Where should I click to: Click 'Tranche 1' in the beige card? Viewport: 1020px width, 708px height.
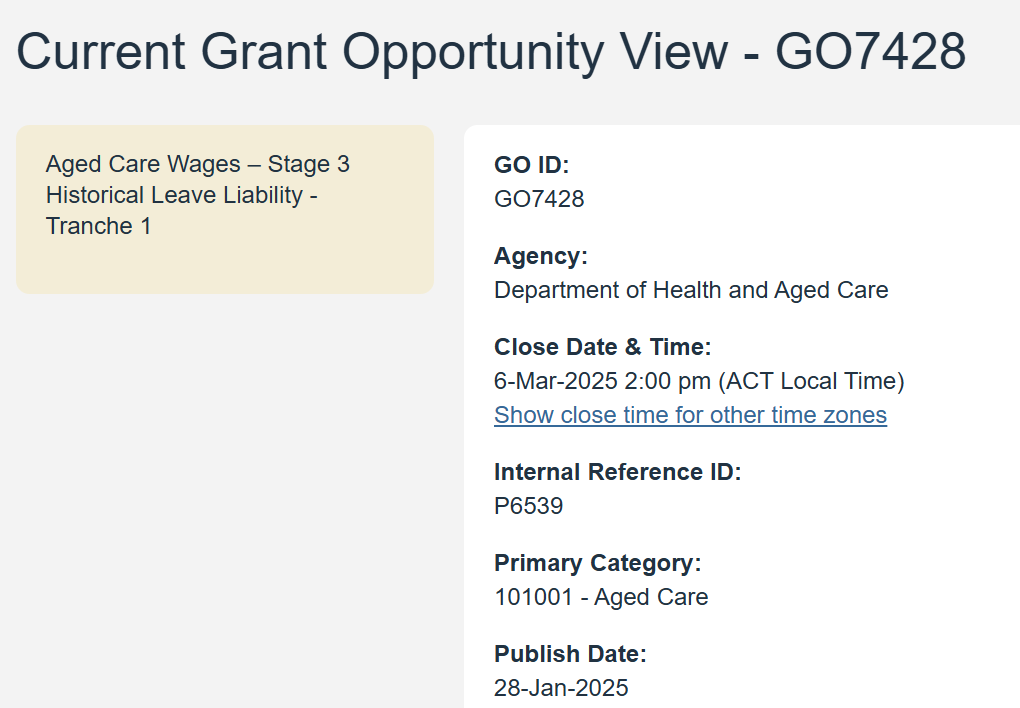(98, 226)
